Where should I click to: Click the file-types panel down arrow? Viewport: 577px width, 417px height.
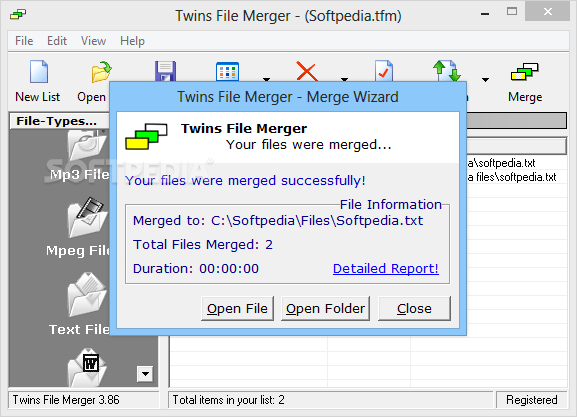(x=145, y=374)
